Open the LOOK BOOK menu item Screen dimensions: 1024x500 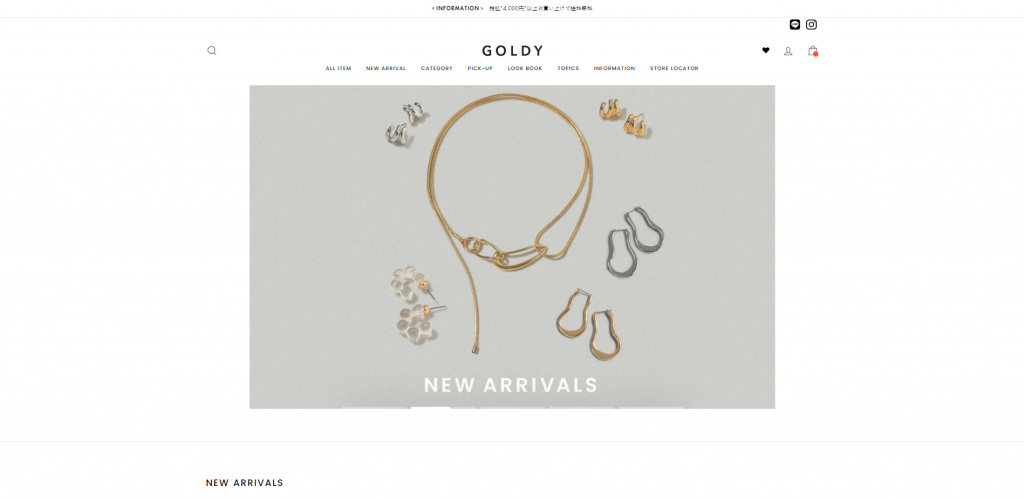point(525,69)
